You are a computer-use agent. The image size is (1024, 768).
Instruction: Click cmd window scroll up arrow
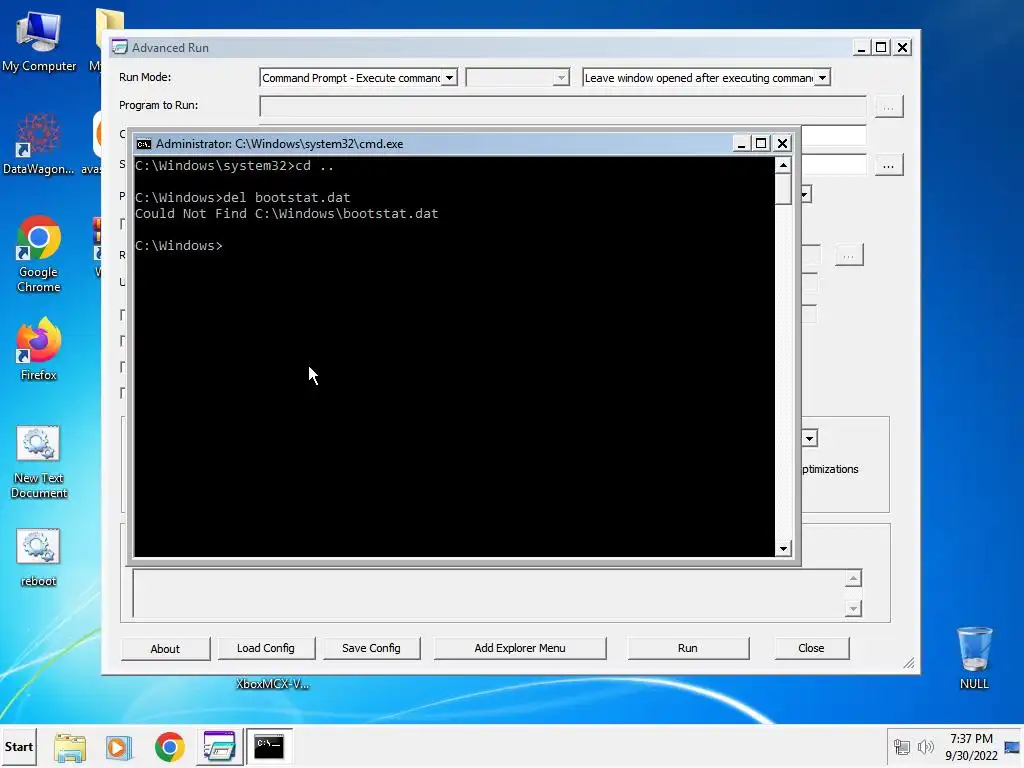[783, 165]
